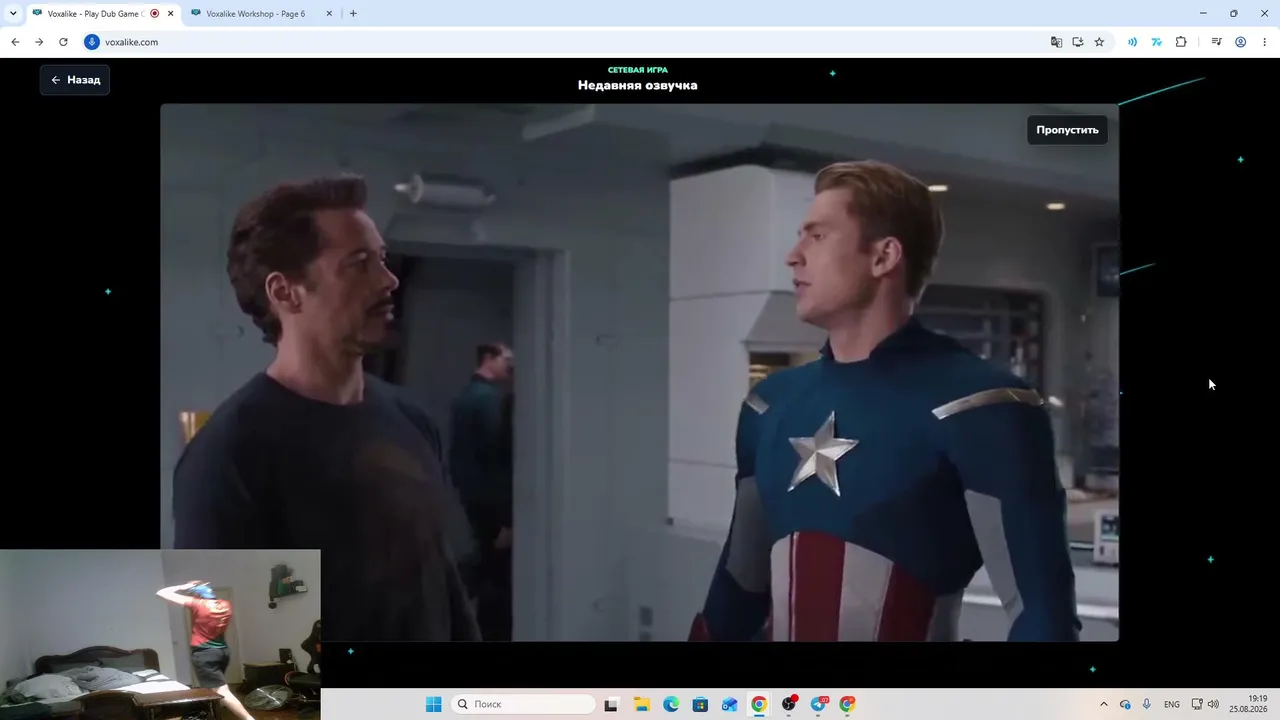The width and height of the screenshot is (1280, 720).
Task: Open the clock and date 19:19 flyout
Action: [x=1249, y=704]
